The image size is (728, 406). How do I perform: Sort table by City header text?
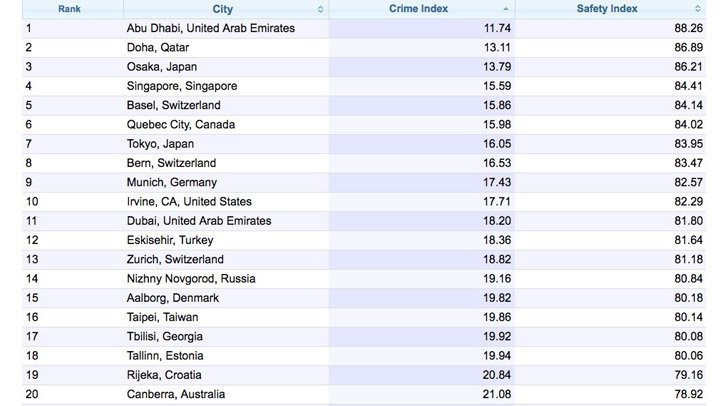click(223, 9)
